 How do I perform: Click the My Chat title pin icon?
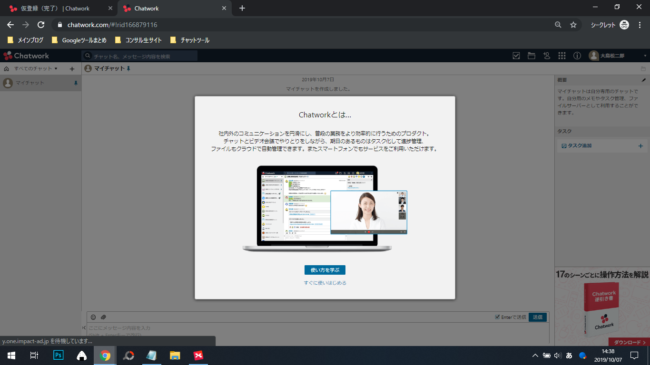click(x=129, y=68)
